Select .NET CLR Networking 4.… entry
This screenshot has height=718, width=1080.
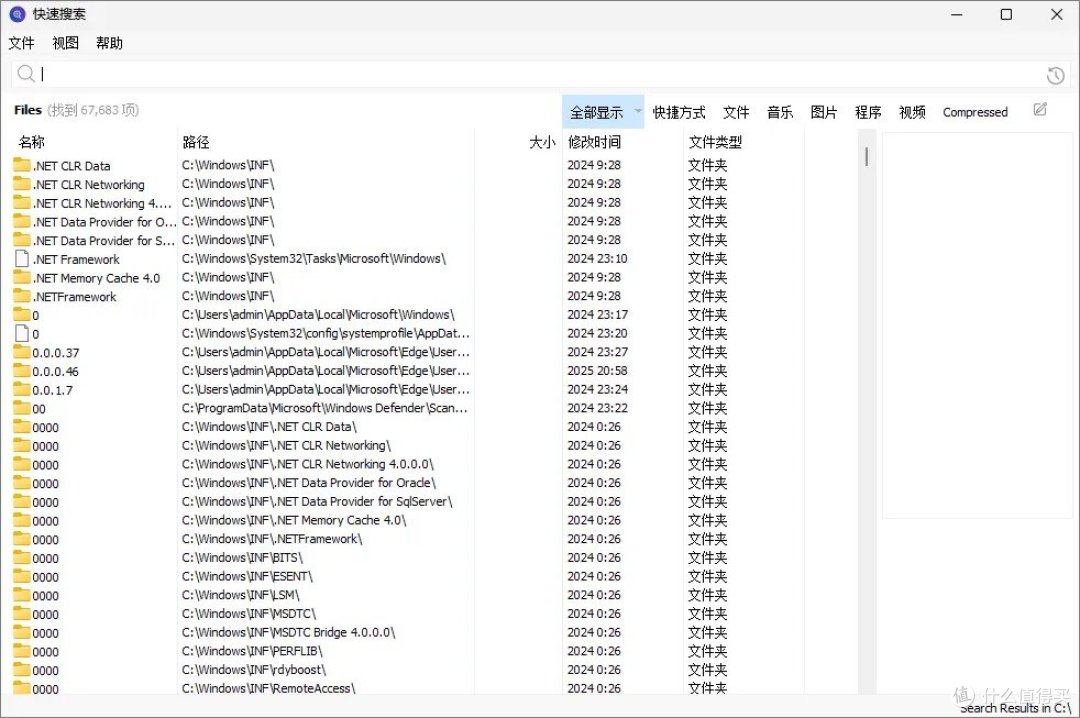click(x=102, y=203)
